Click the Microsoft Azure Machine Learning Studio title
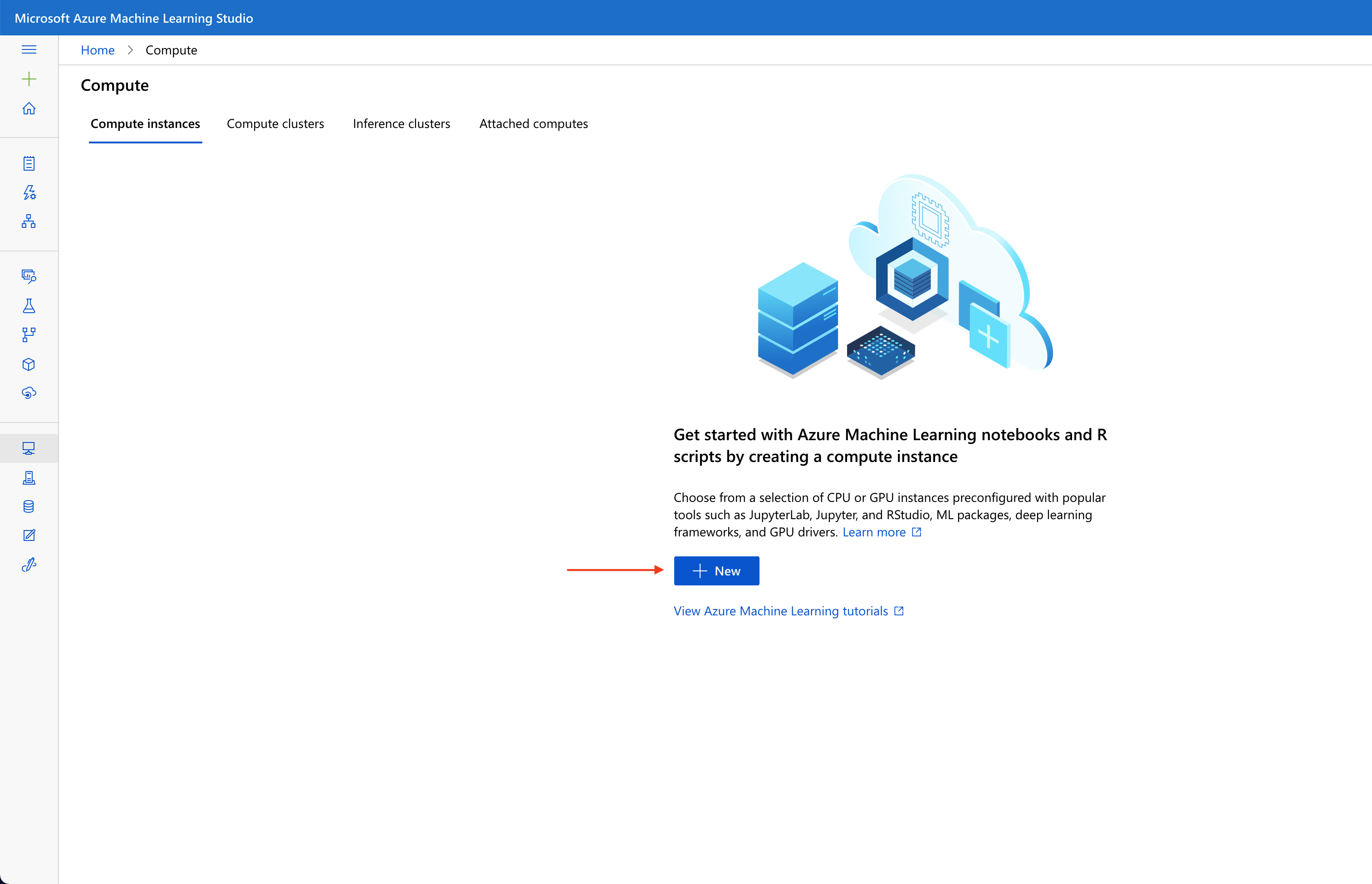The image size is (1372, 884). click(134, 18)
